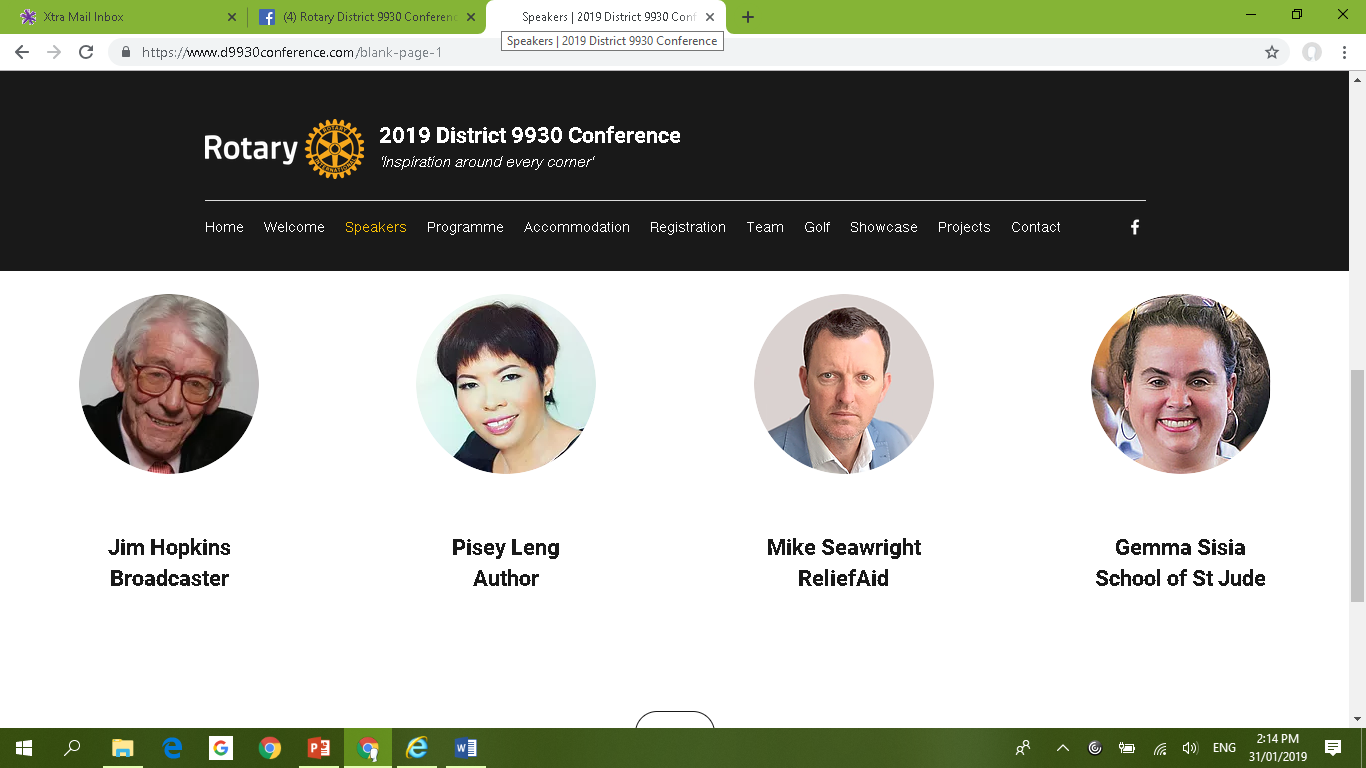Image resolution: width=1366 pixels, height=768 pixels.
Task: Go back with browser back arrow
Action: pos(22,52)
